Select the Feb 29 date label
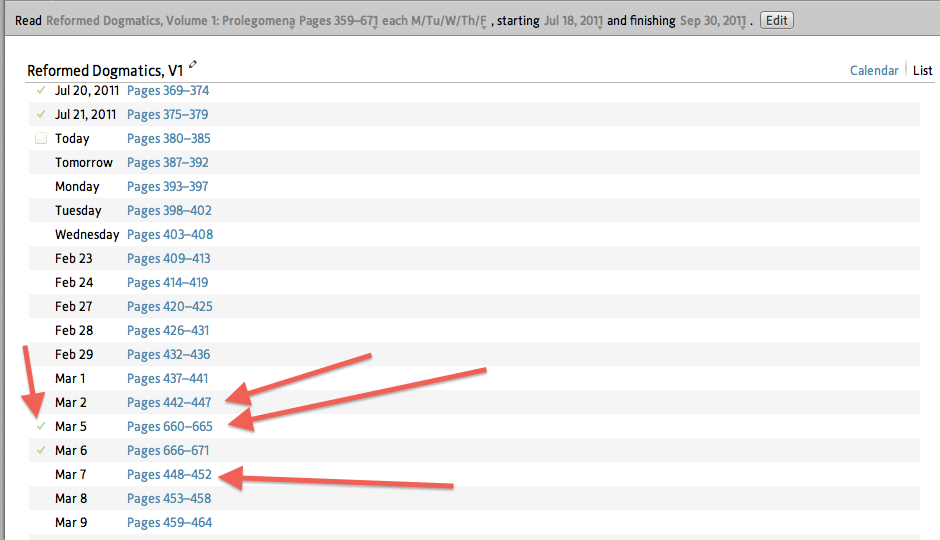 tap(74, 354)
